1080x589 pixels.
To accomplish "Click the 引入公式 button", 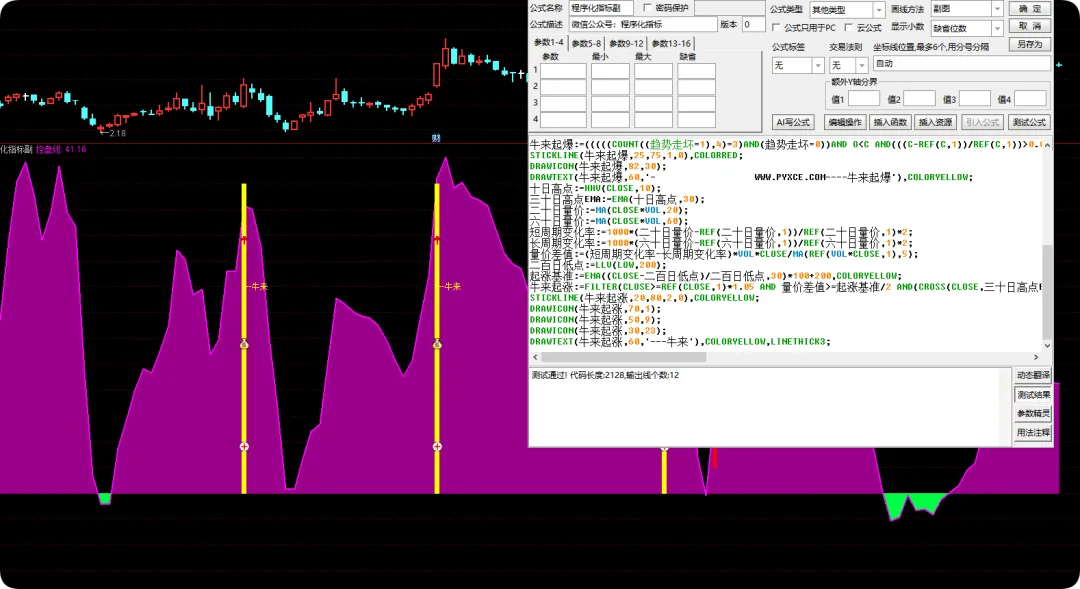I will point(982,122).
